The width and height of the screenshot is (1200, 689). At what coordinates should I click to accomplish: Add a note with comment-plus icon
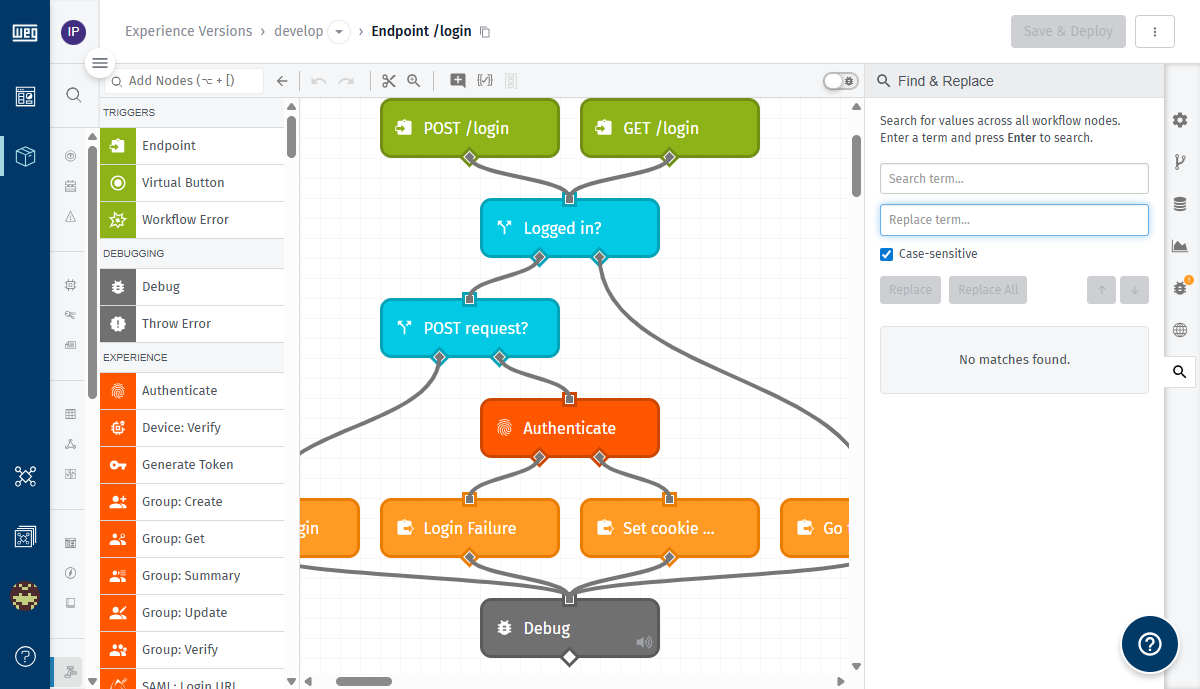click(x=458, y=81)
